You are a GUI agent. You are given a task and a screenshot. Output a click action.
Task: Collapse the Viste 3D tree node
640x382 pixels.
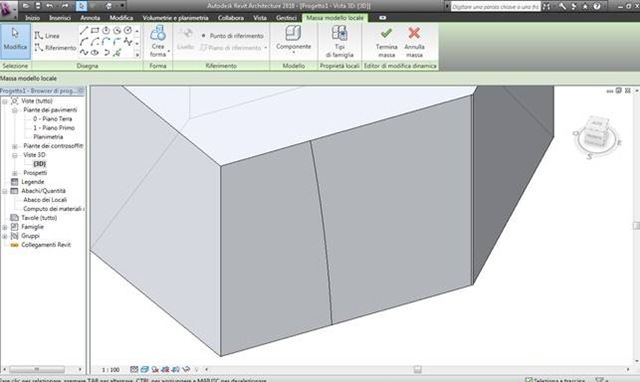[x=15, y=155]
